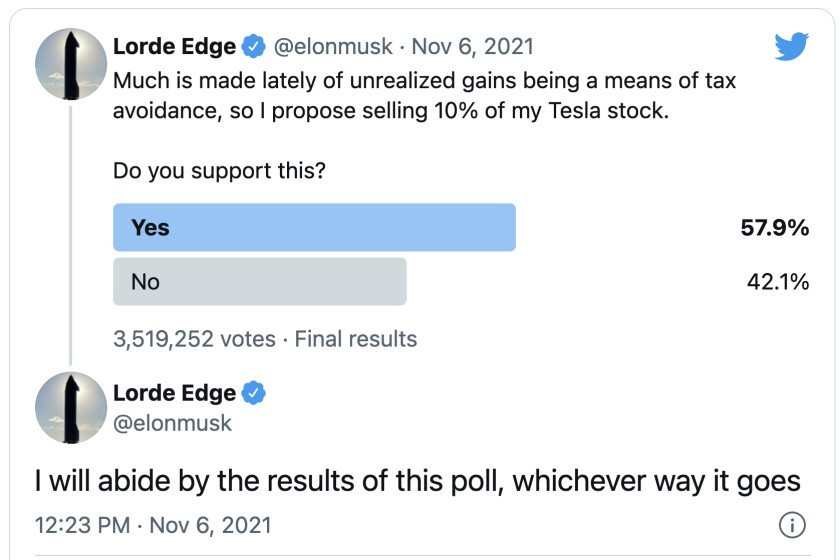Open the Lorde Edge name in the top tweet
Viewport: 840px width, 560px height.
tap(175, 46)
